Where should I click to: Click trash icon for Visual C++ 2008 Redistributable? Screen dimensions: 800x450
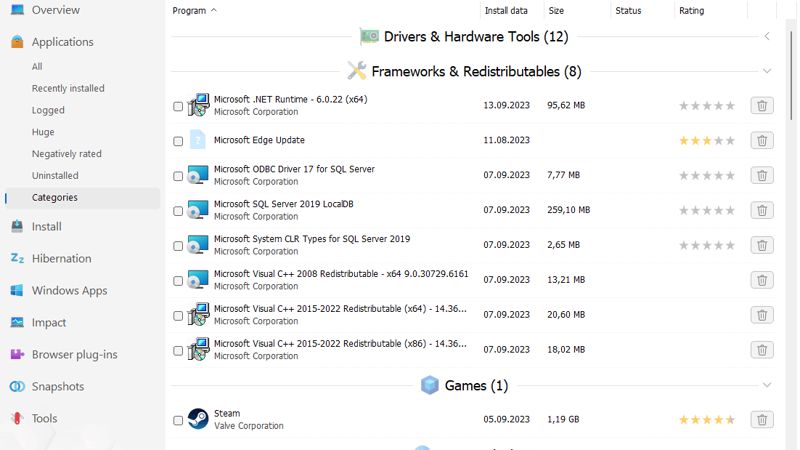[x=762, y=280]
